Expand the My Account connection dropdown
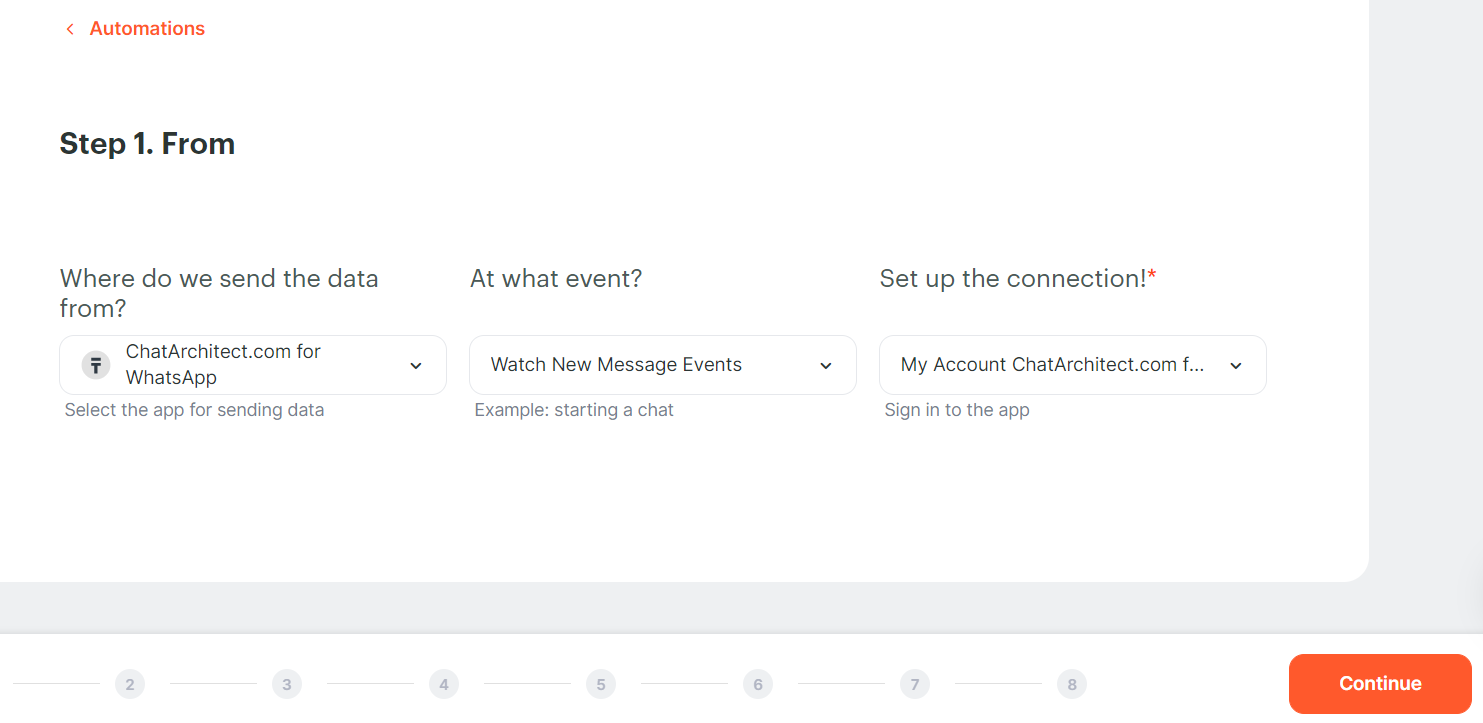 1072,365
